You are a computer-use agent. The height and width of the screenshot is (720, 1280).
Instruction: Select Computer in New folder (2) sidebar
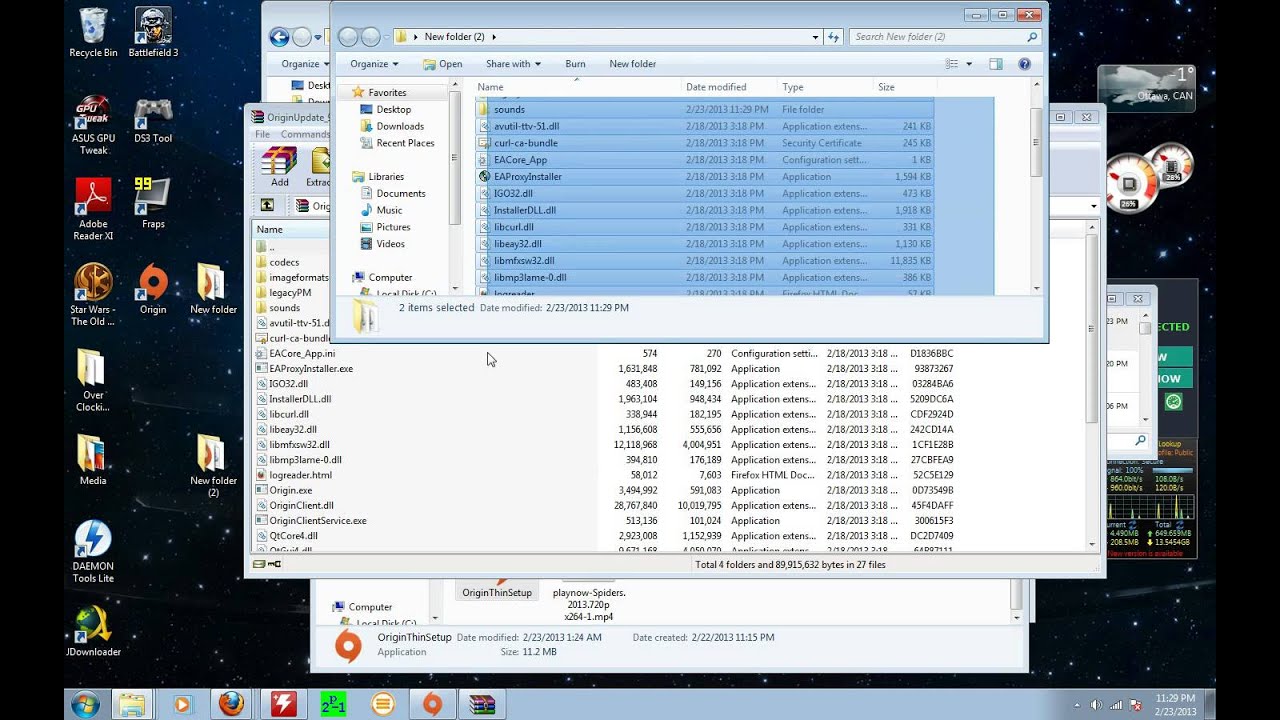[390, 277]
